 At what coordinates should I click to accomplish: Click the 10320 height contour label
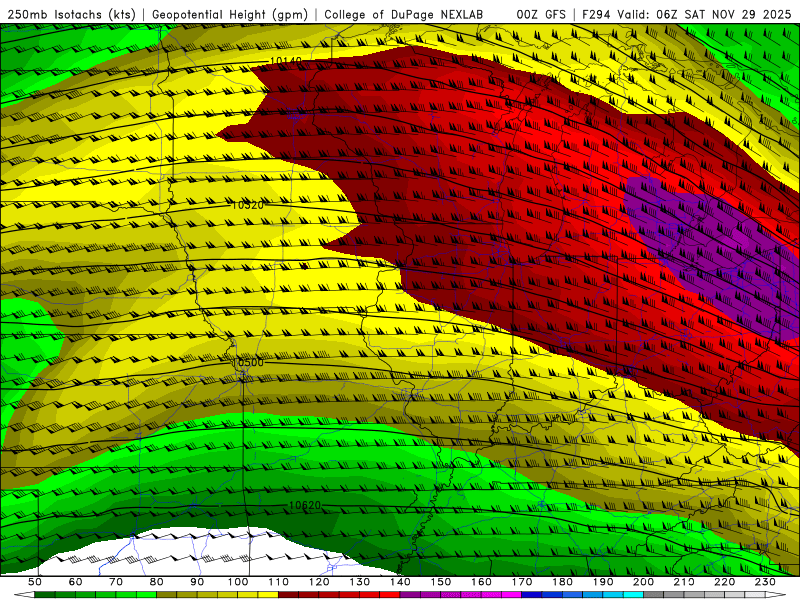247,205
